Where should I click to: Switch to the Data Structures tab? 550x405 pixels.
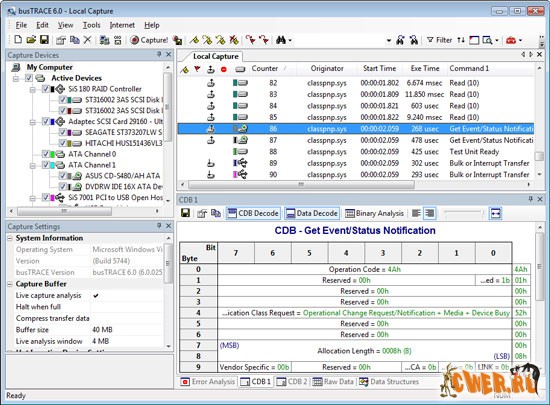(x=389, y=382)
